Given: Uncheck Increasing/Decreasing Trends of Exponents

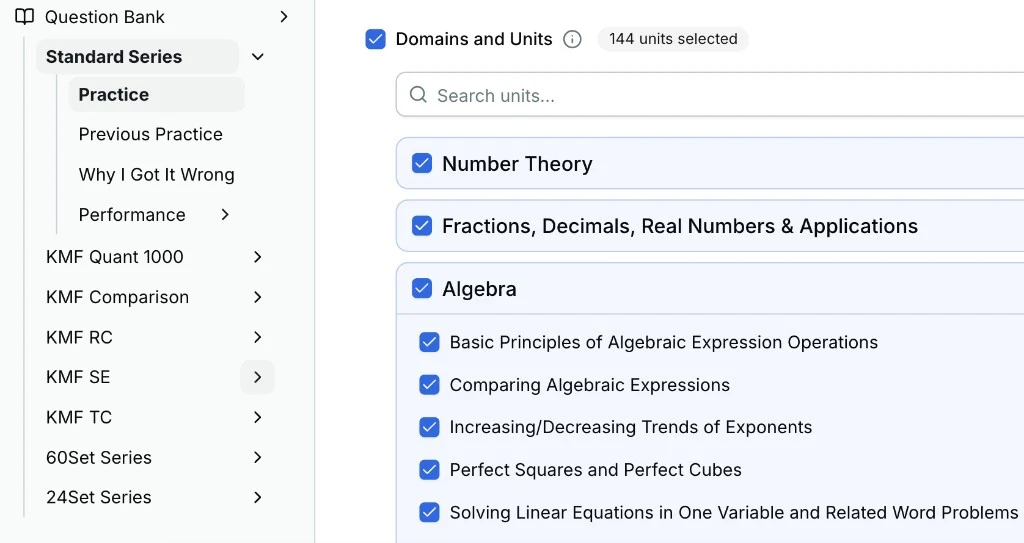Looking at the screenshot, I should [x=429, y=427].
